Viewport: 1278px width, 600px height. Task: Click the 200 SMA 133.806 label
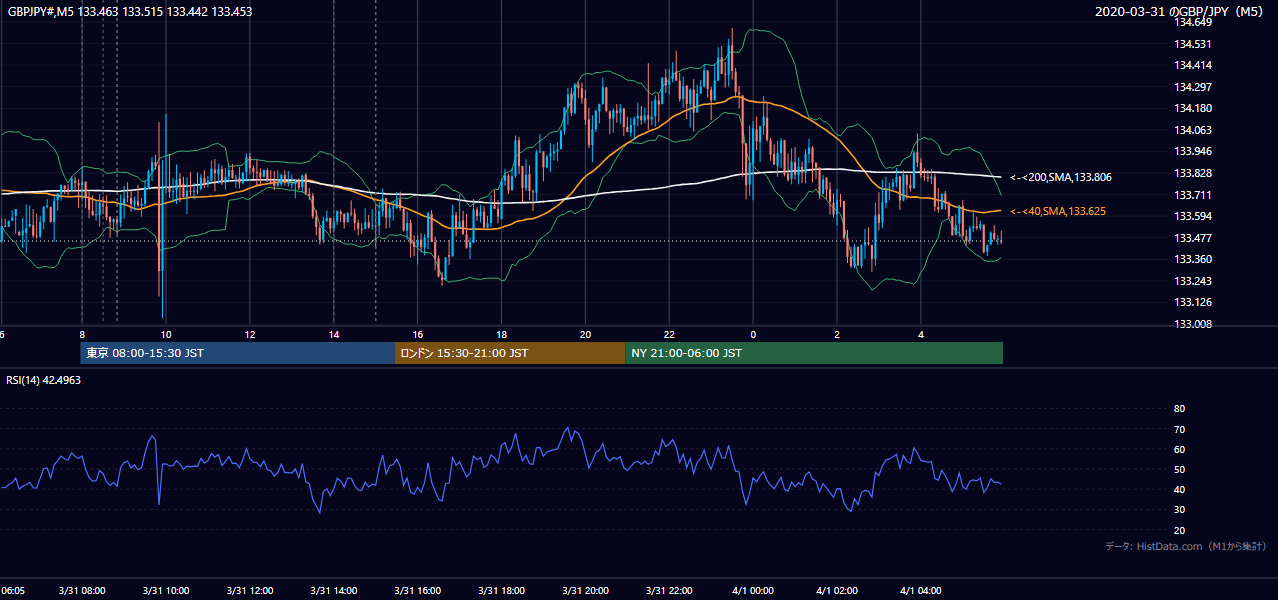tap(1061, 177)
